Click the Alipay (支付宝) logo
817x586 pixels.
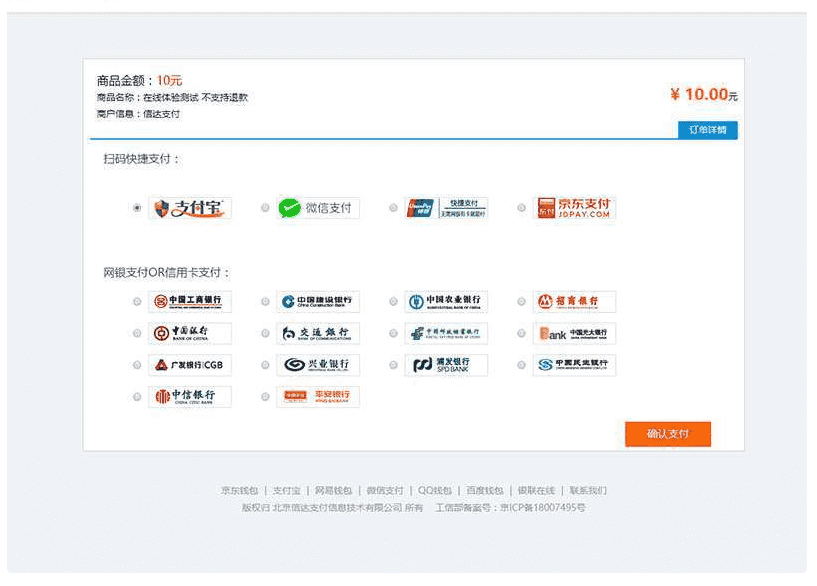coord(190,208)
